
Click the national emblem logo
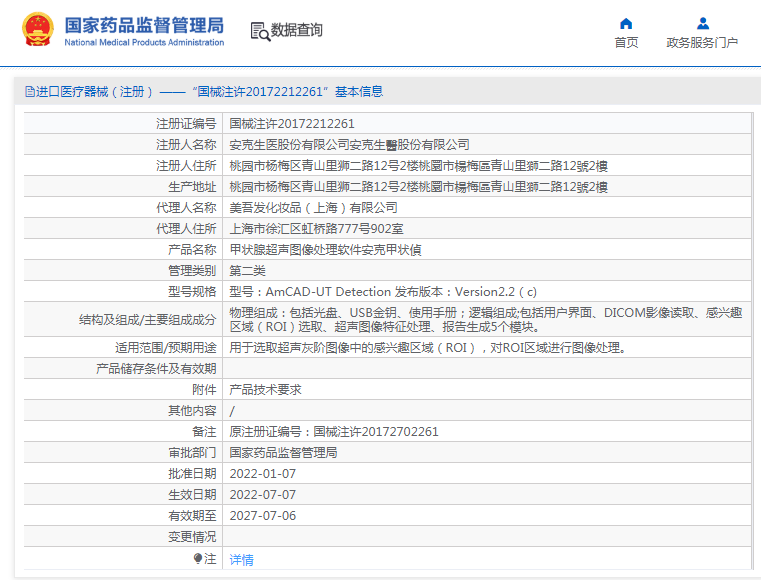[x=37, y=29]
